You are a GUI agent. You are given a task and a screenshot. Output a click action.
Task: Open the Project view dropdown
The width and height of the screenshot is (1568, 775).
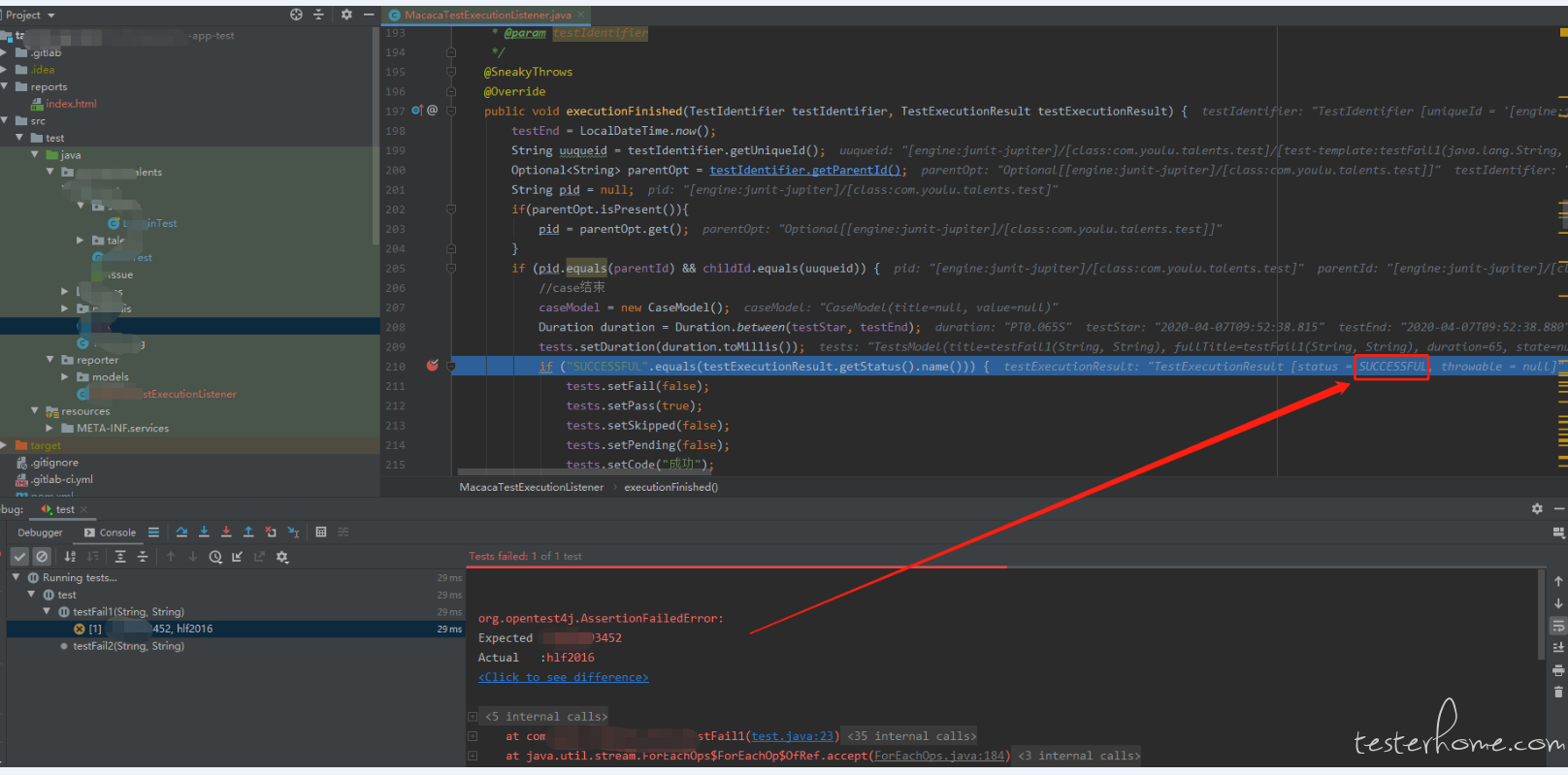pos(30,15)
